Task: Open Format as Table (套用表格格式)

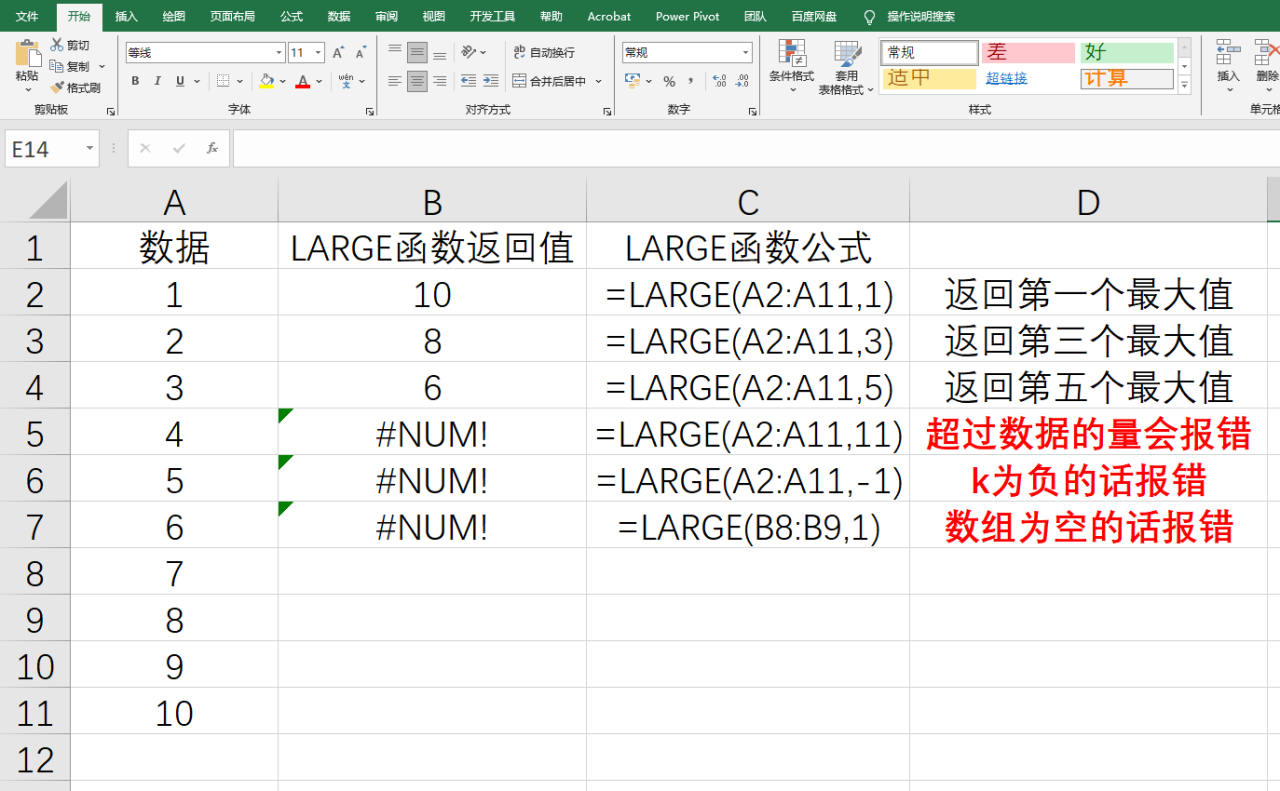Action: pos(847,67)
